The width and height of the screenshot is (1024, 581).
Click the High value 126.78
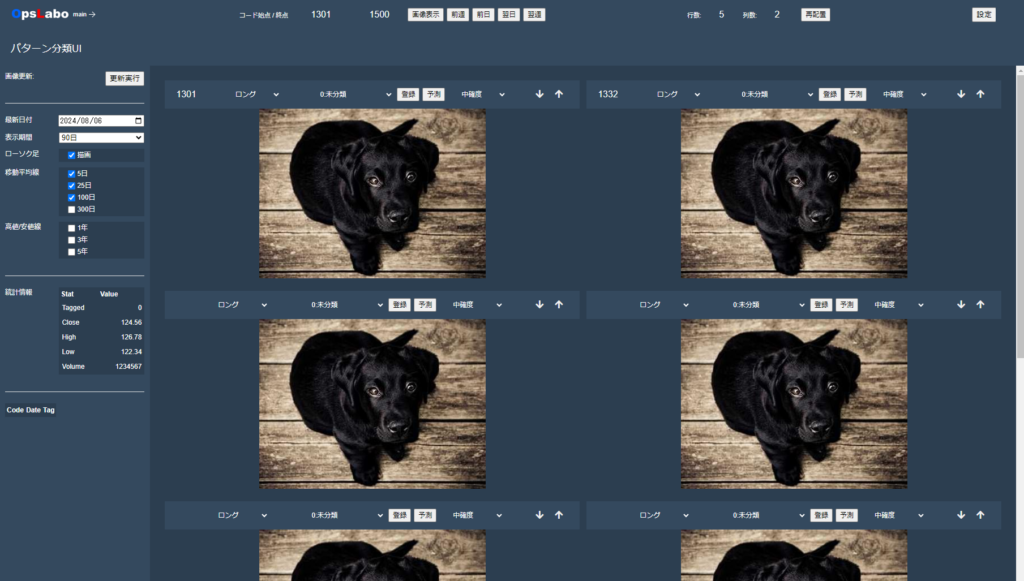click(131, 337)
